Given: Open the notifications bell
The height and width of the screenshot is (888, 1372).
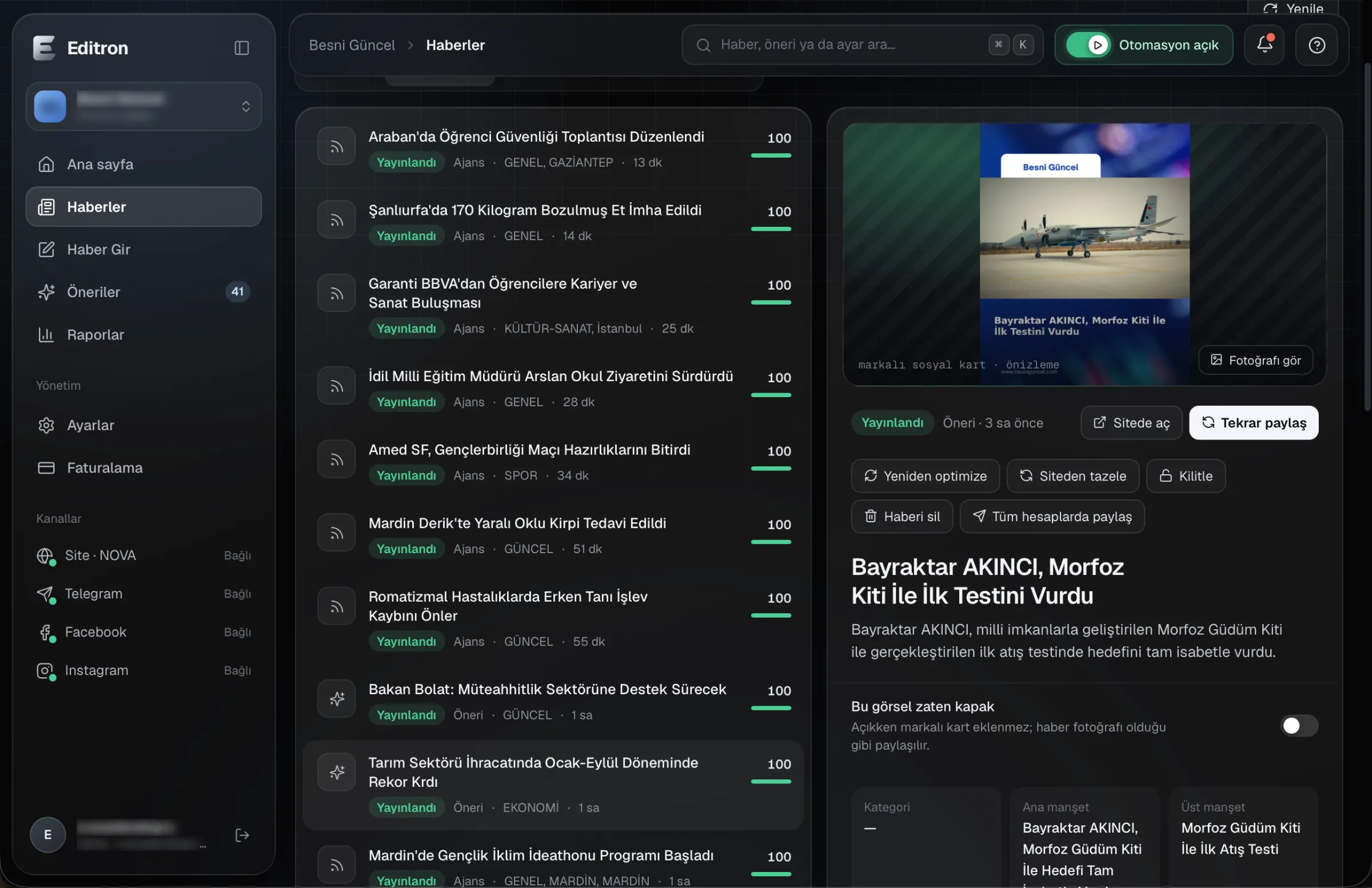Looking at the screenshot, I should 1264,45.
